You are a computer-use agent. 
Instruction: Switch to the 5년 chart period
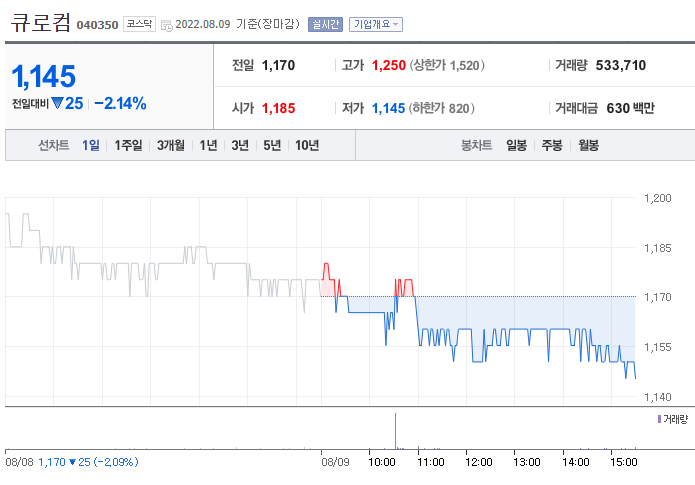click(x=272, y=145)
